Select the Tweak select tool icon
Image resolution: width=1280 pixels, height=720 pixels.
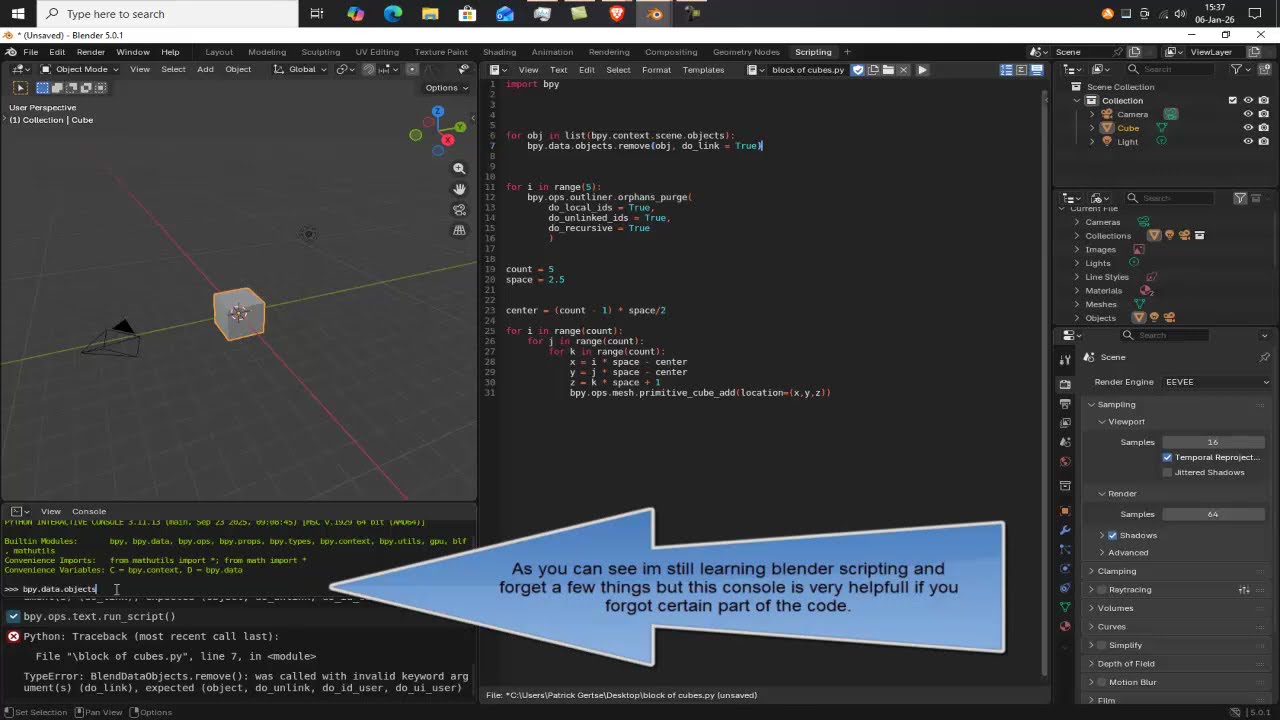tap(20, 88)
